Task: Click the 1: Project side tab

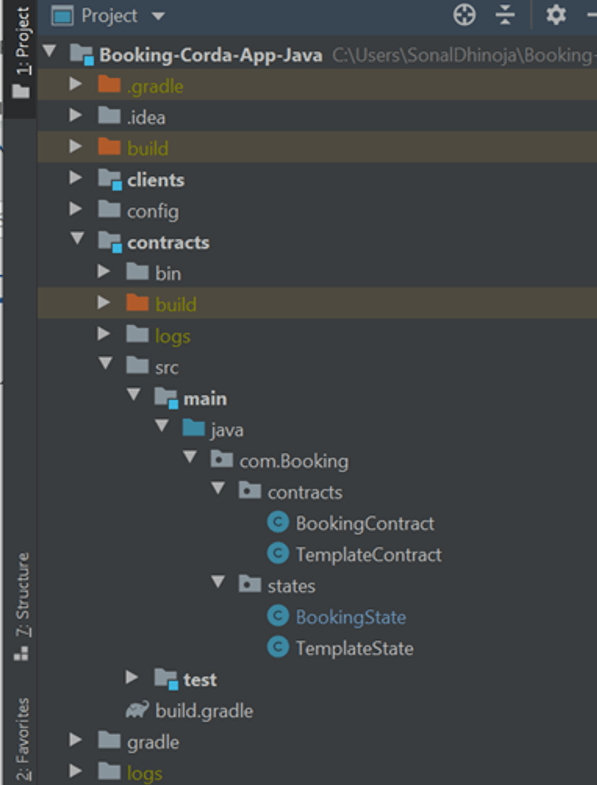Action: (22, 52)
